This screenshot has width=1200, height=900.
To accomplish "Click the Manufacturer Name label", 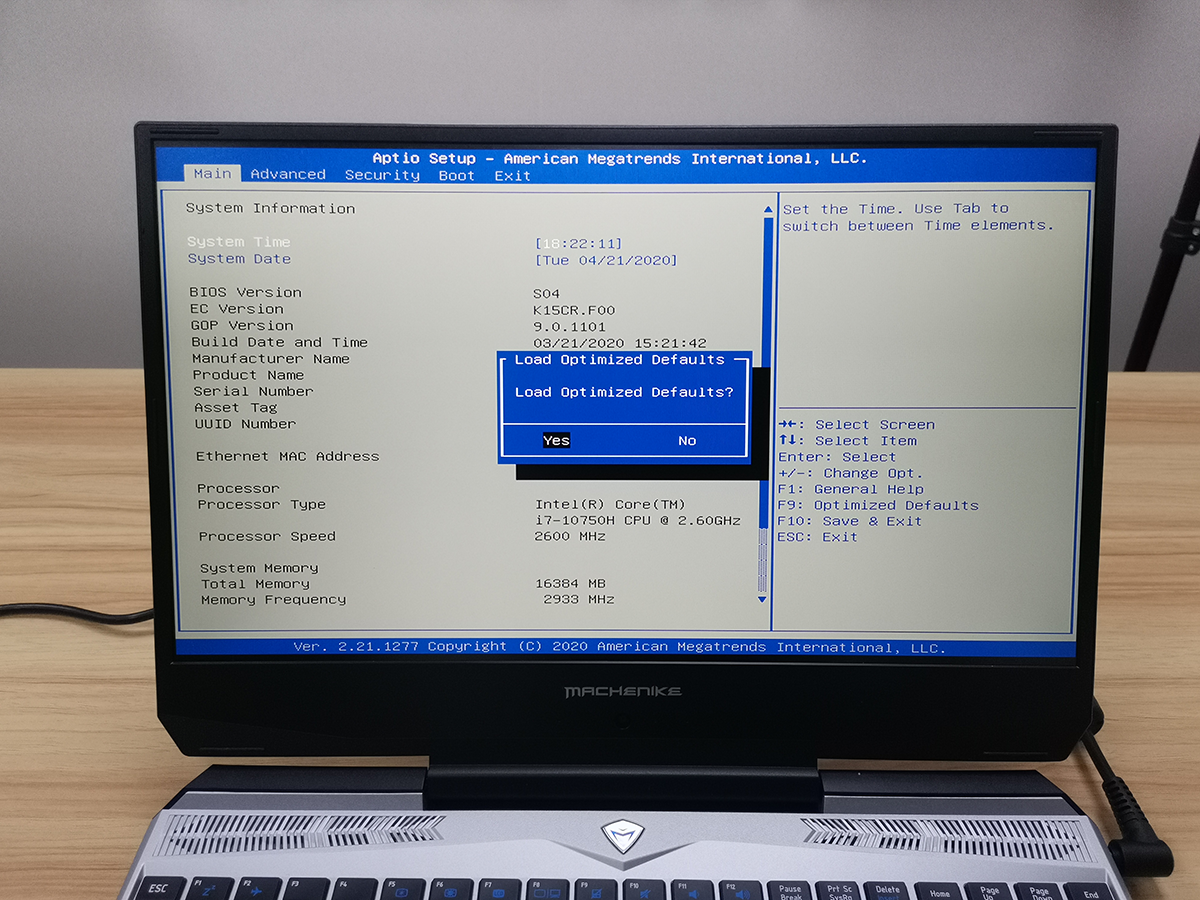I will coord(271,358).
